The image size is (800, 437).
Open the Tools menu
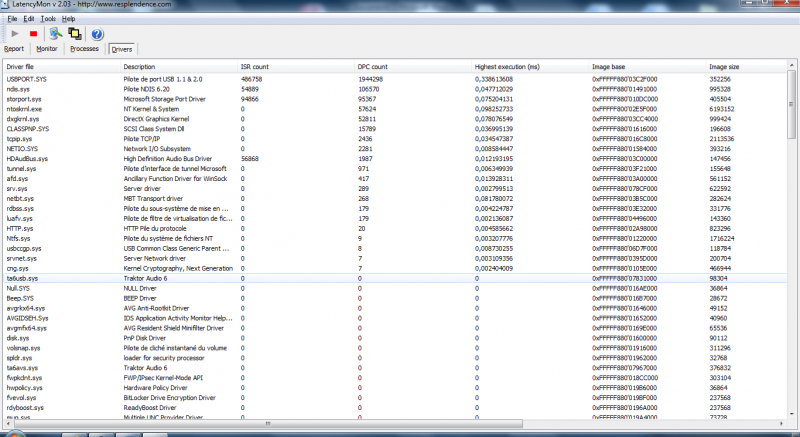pos(48,19)
